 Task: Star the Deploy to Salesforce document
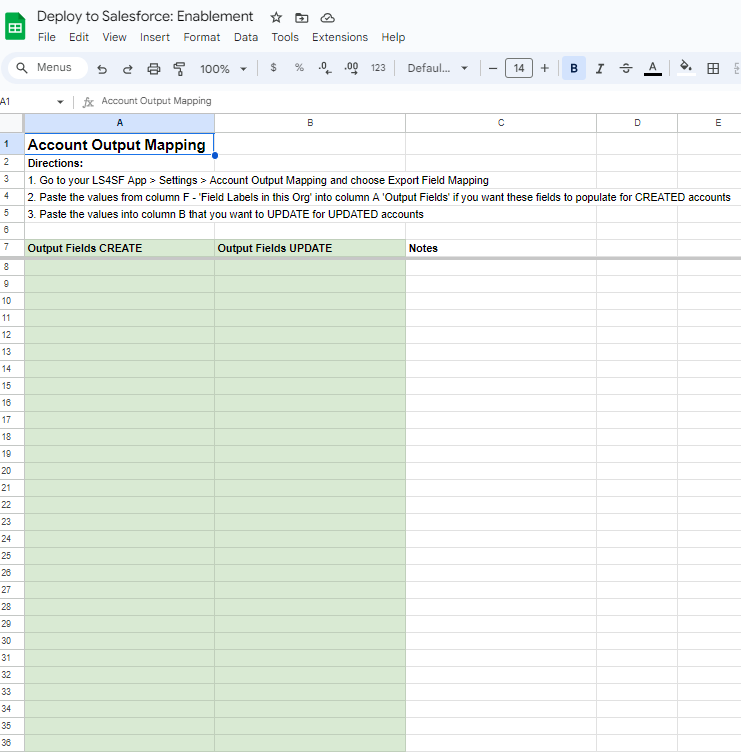276,18
